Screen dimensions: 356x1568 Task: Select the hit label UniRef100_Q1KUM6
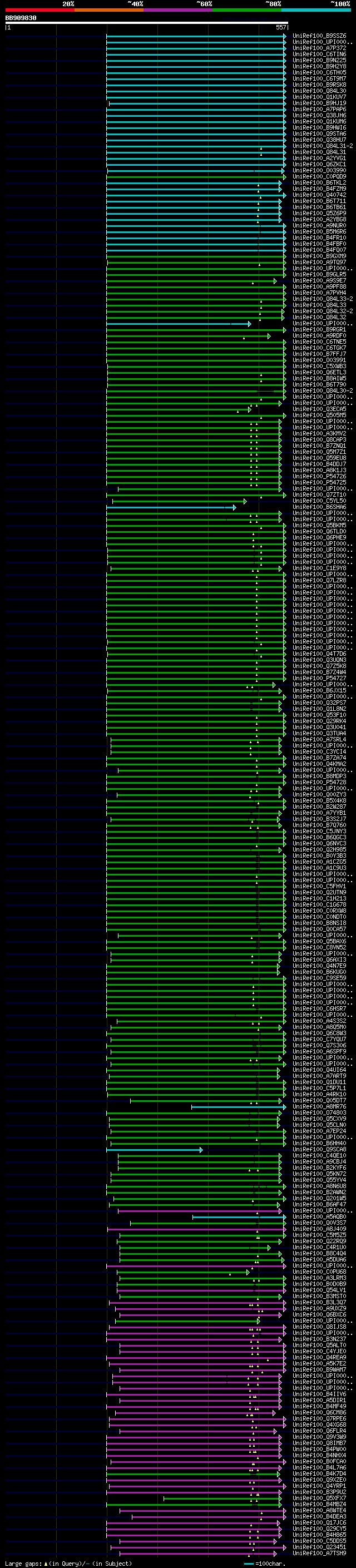click(x=319, y=122)
